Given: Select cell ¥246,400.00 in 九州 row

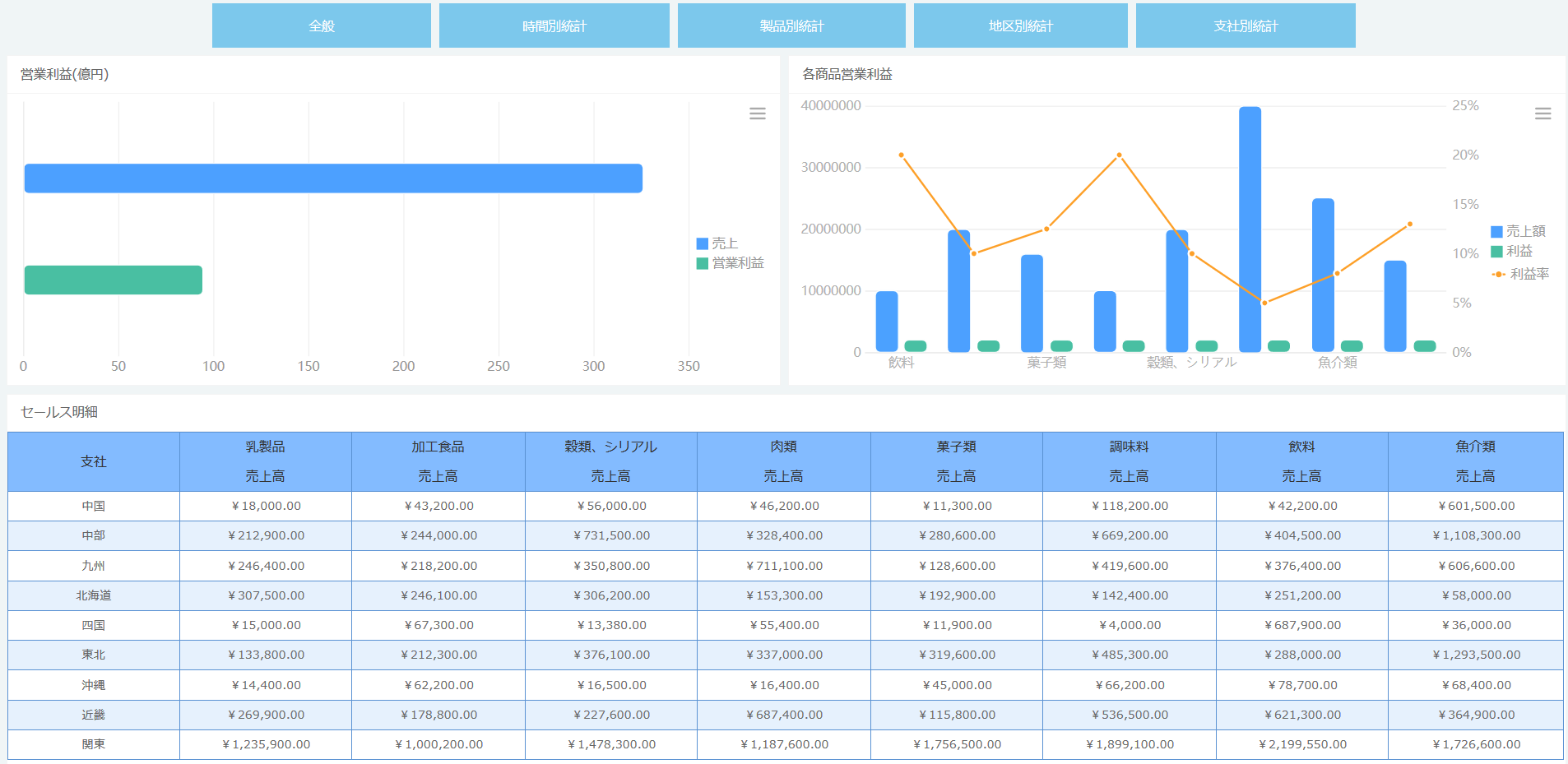Looking at the screenshot, I should (265, 566).
